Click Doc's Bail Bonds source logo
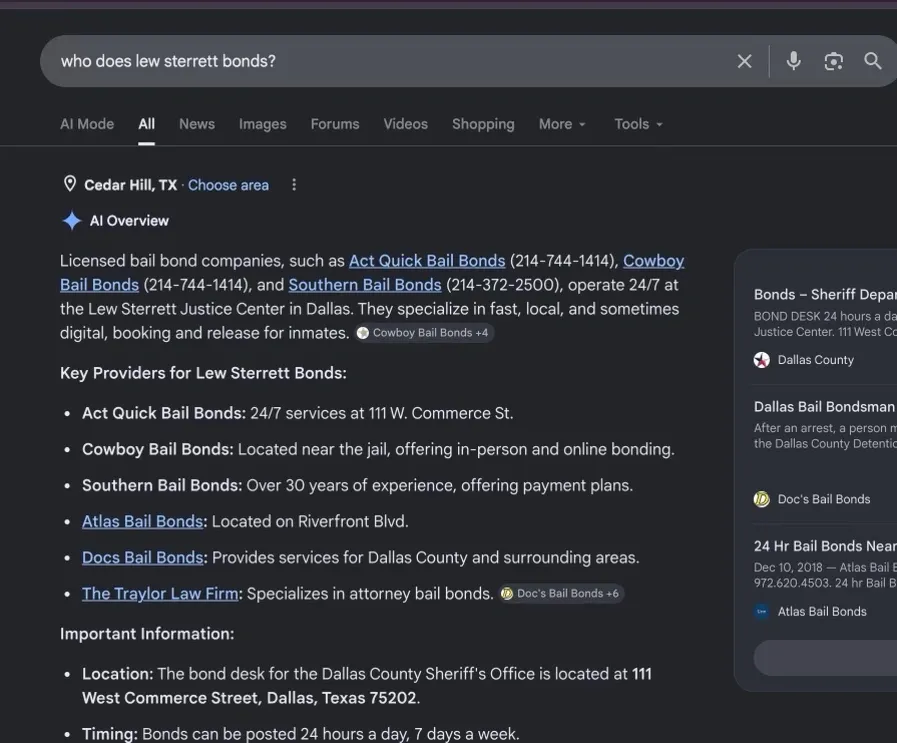The image size is (897, 743). coord(761,499)
